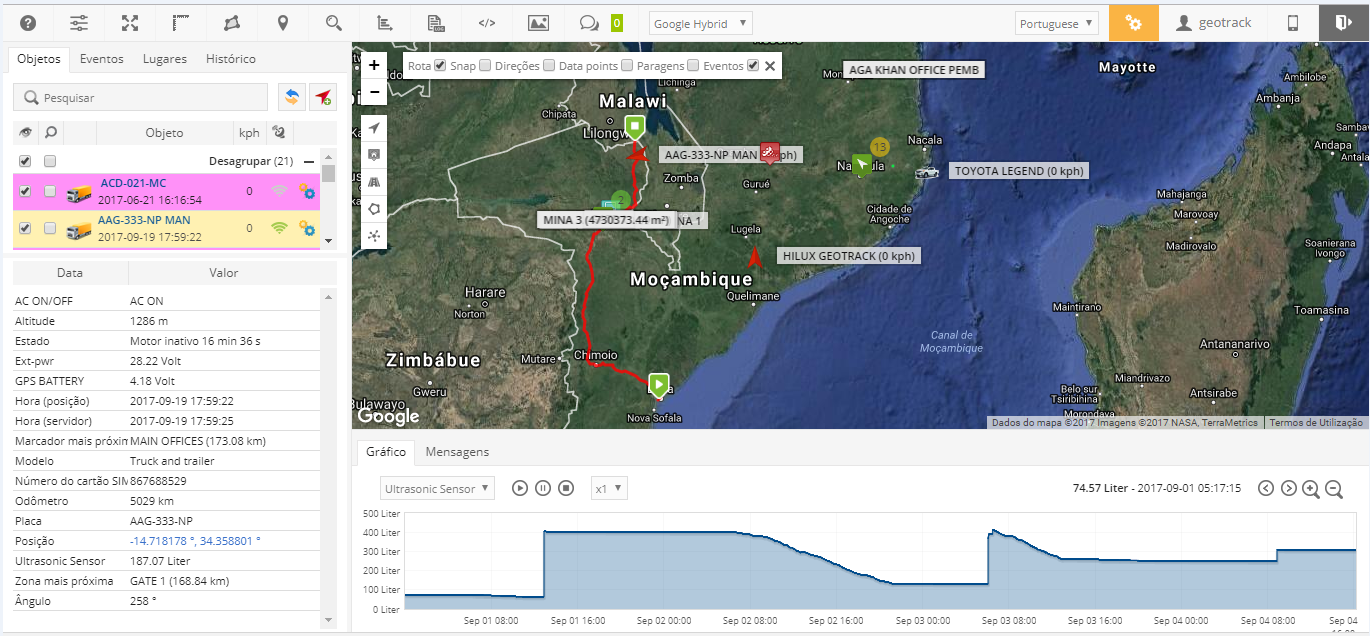Click the position coordinates link

pos(194,541)
